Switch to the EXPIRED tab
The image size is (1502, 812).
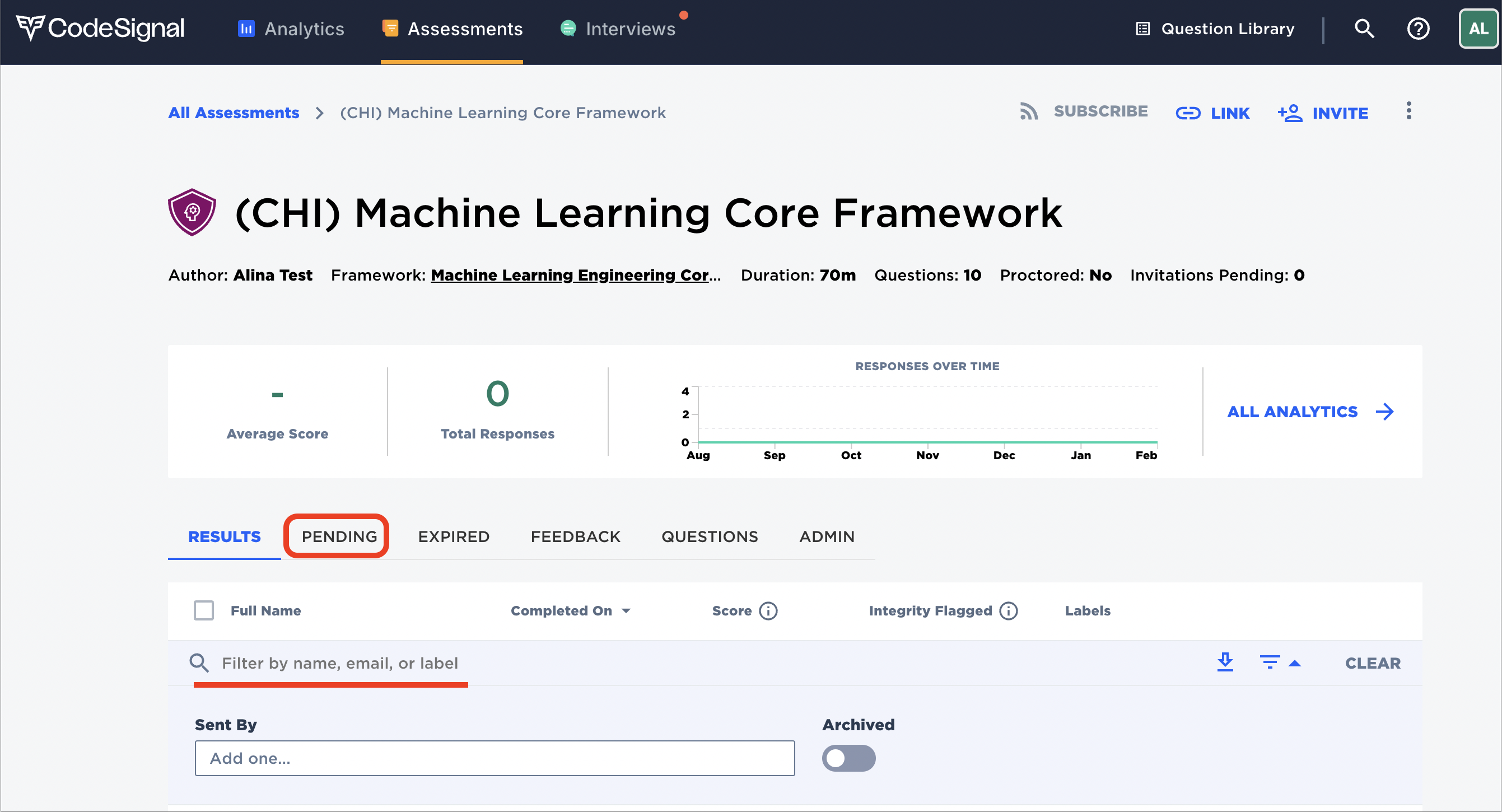click(453, 536)
